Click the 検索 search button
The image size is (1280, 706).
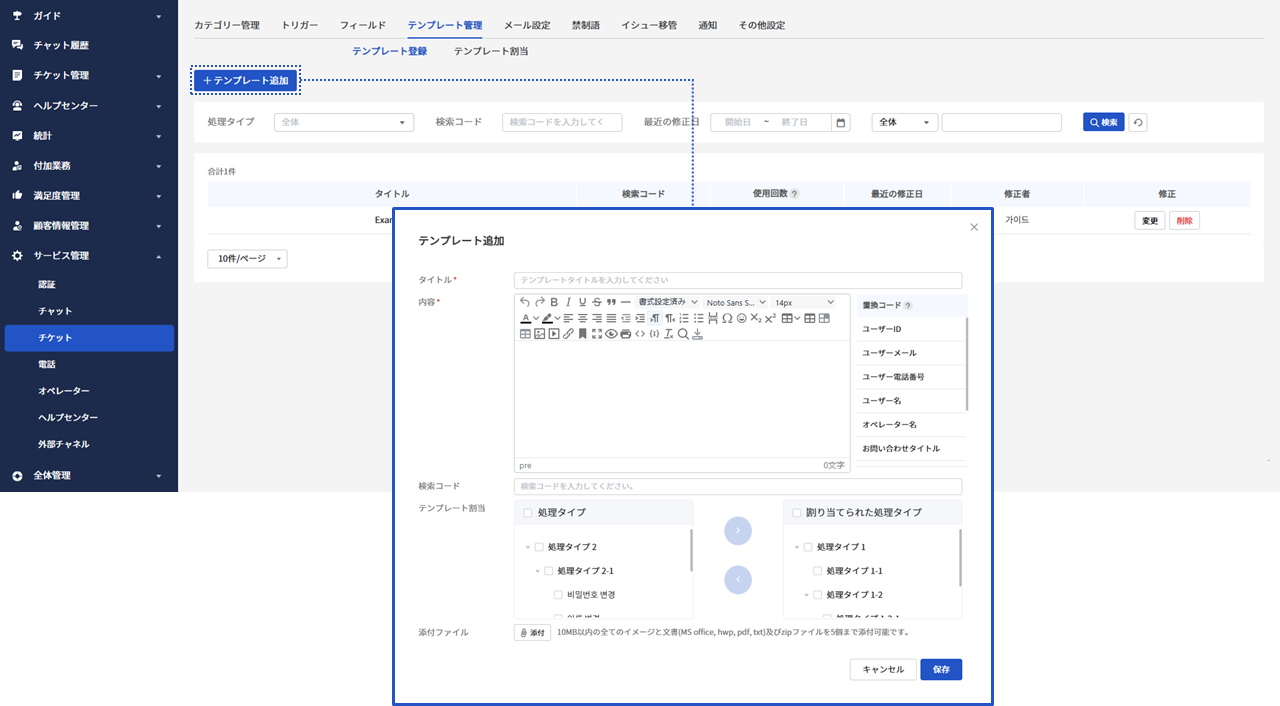click(1104, 122)
